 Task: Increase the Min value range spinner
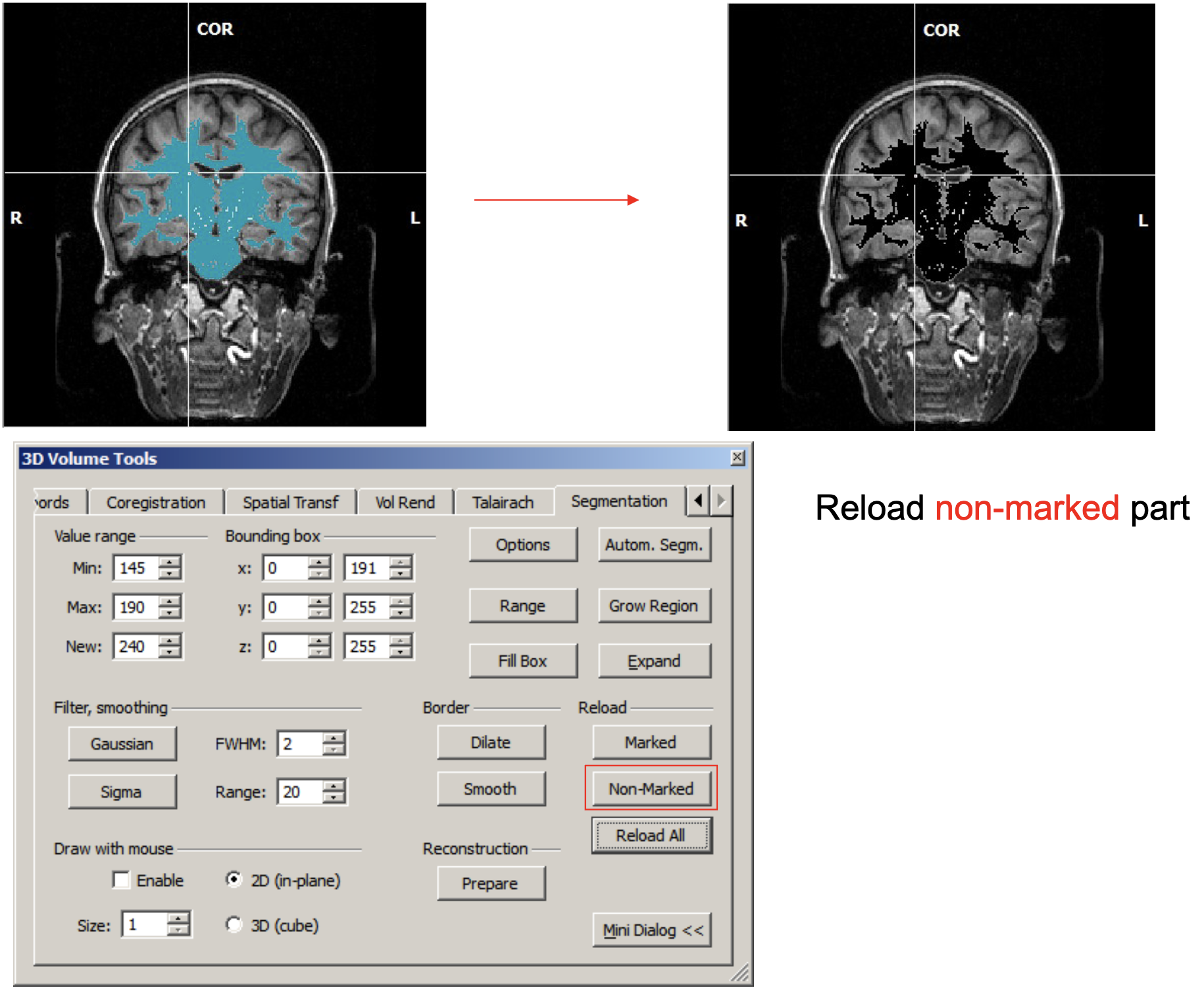coord(170,562)
